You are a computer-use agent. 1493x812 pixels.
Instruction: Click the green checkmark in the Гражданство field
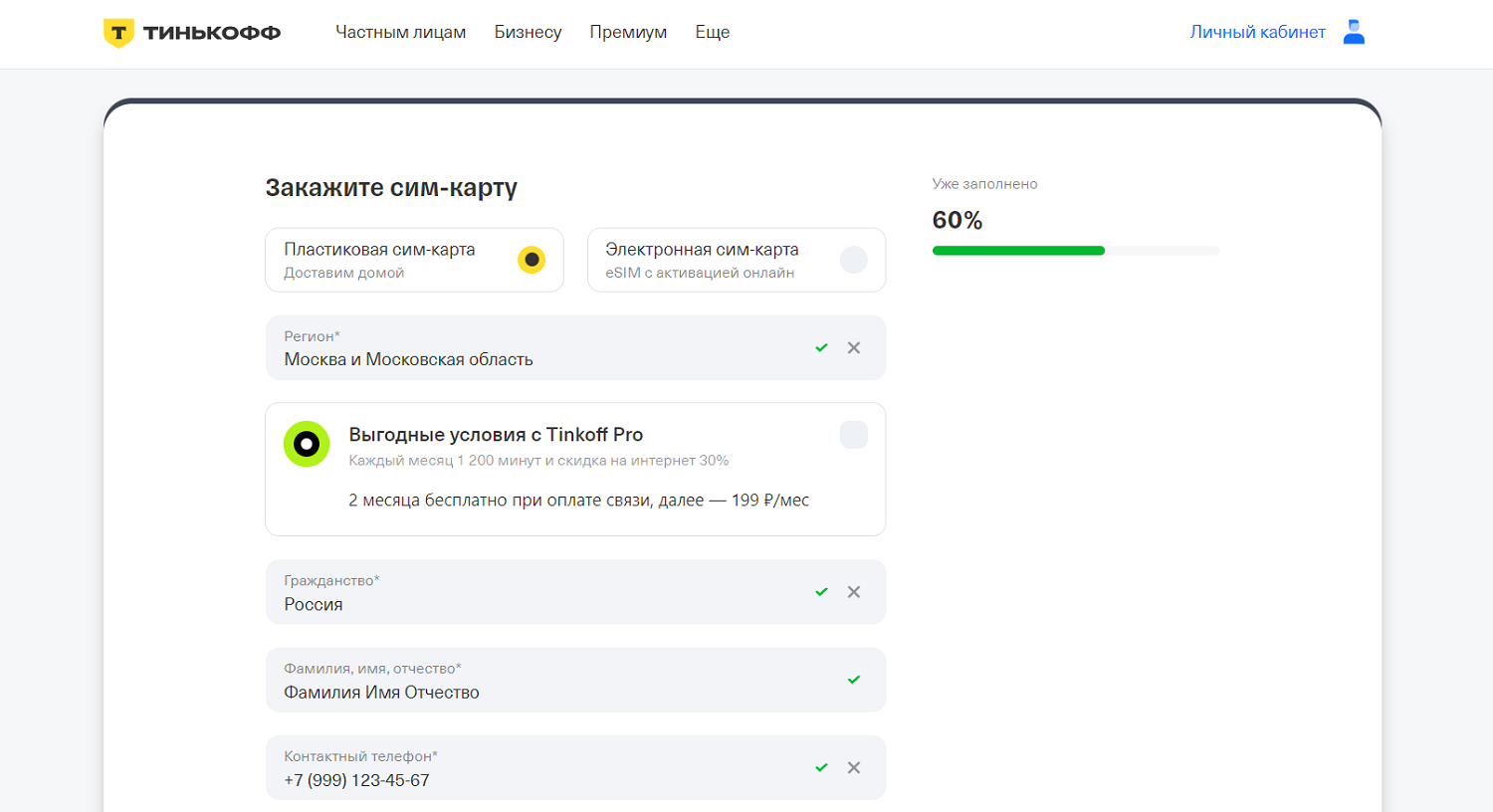(x=821, y=592)
